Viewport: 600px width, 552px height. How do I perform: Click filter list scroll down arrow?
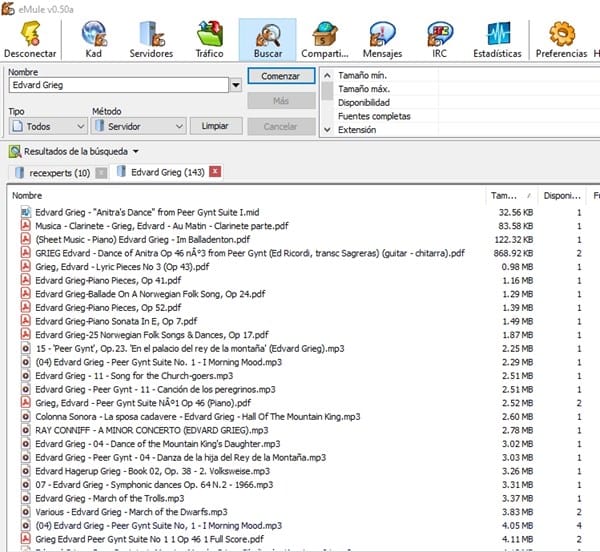pos(327,130)
